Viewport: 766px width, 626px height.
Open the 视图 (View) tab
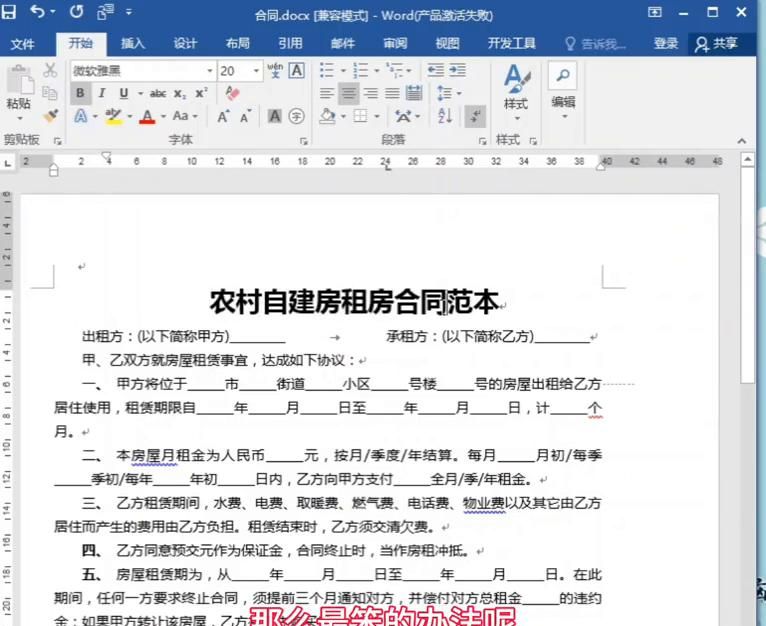click(447, 43)
